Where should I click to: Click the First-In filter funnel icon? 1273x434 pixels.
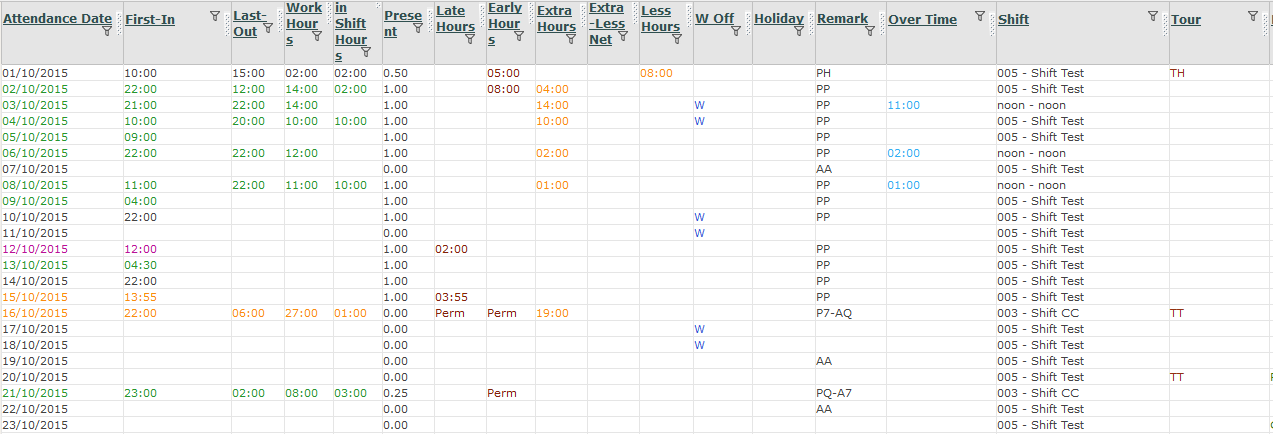coord(215,16)
